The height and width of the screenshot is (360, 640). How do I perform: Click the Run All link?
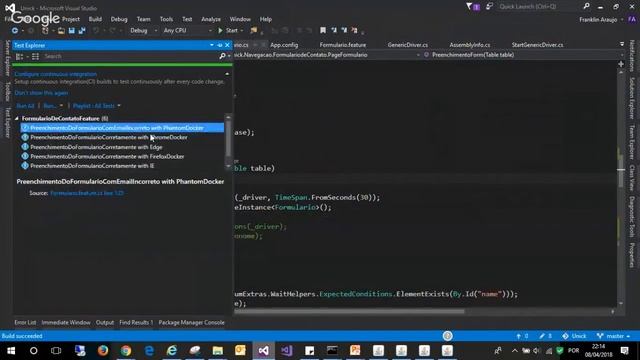click(25, 106)
